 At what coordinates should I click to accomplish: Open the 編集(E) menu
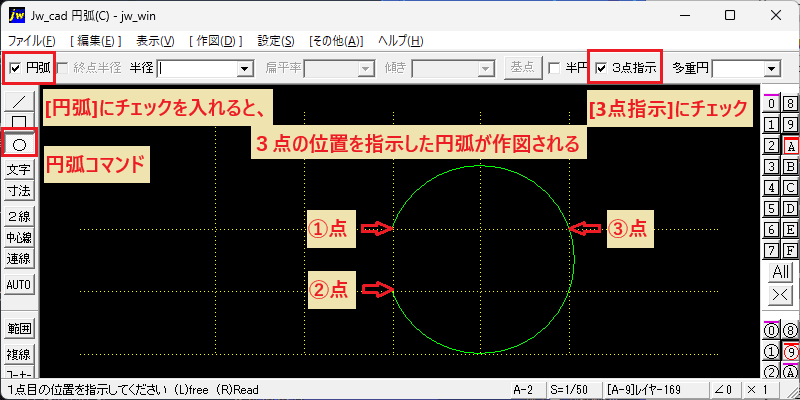click(x=95, y=41)
